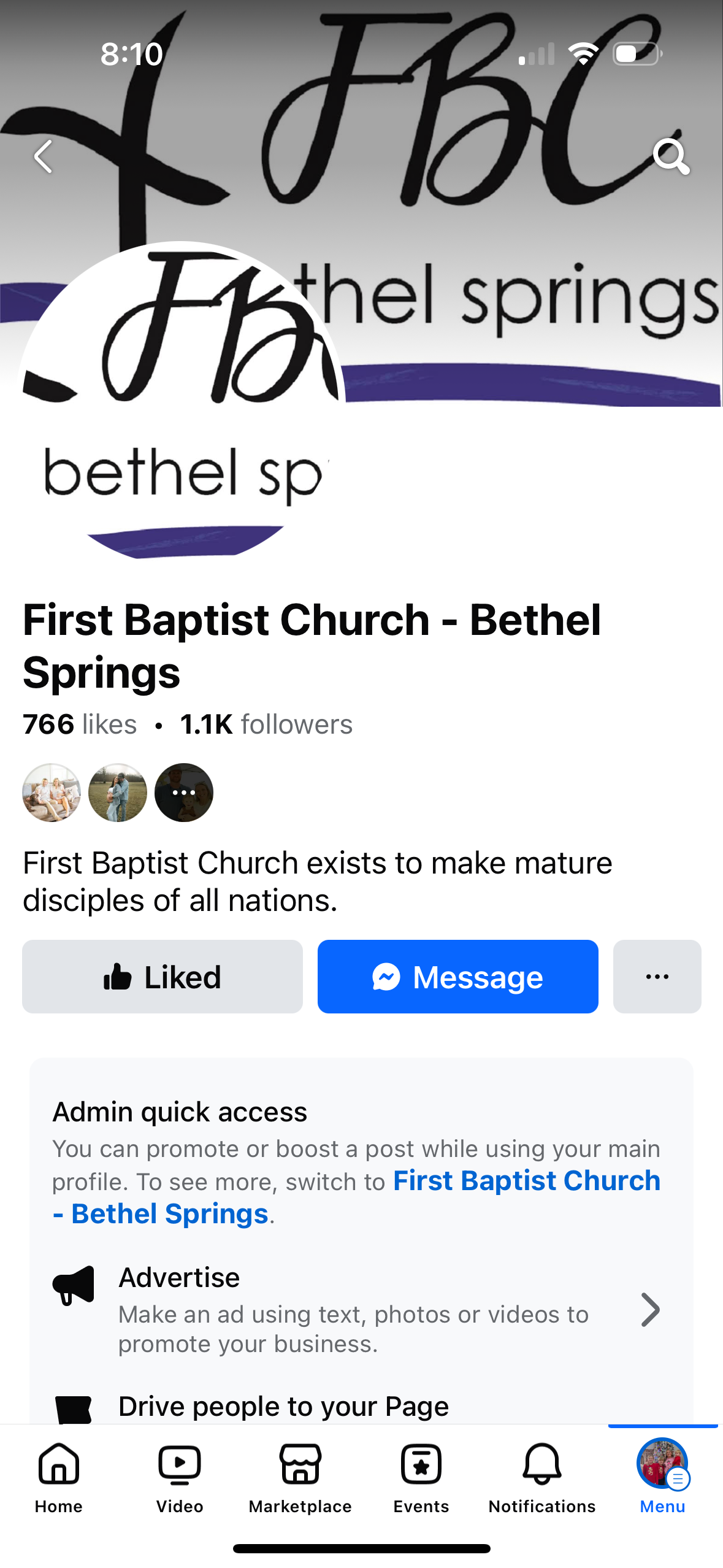The width and height of the screenshot is (723, 1568).
Task: View the 1.1K followers count
Action: 266,724
